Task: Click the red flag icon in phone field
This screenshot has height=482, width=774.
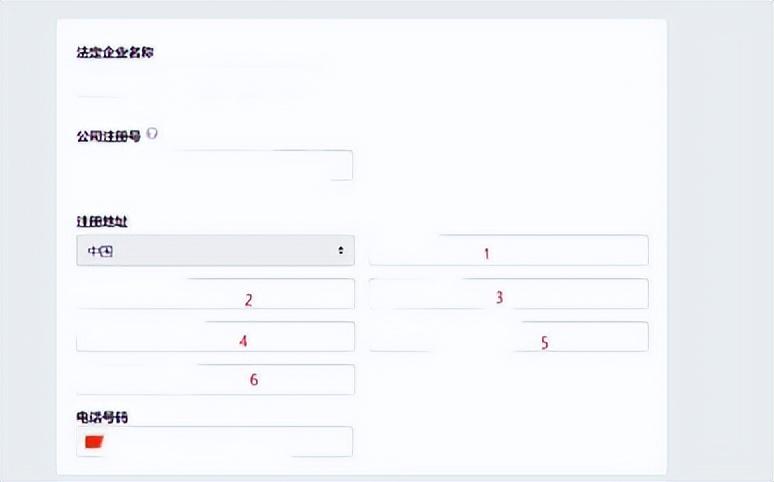Action: coord(94,442)
